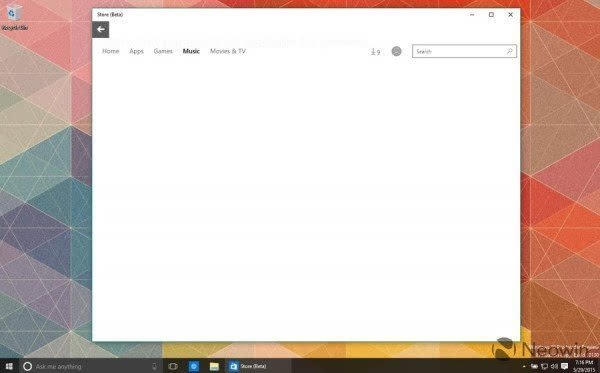Click inside the Store Search field
This screenshot has height=373, width=600.
[464, 51]
